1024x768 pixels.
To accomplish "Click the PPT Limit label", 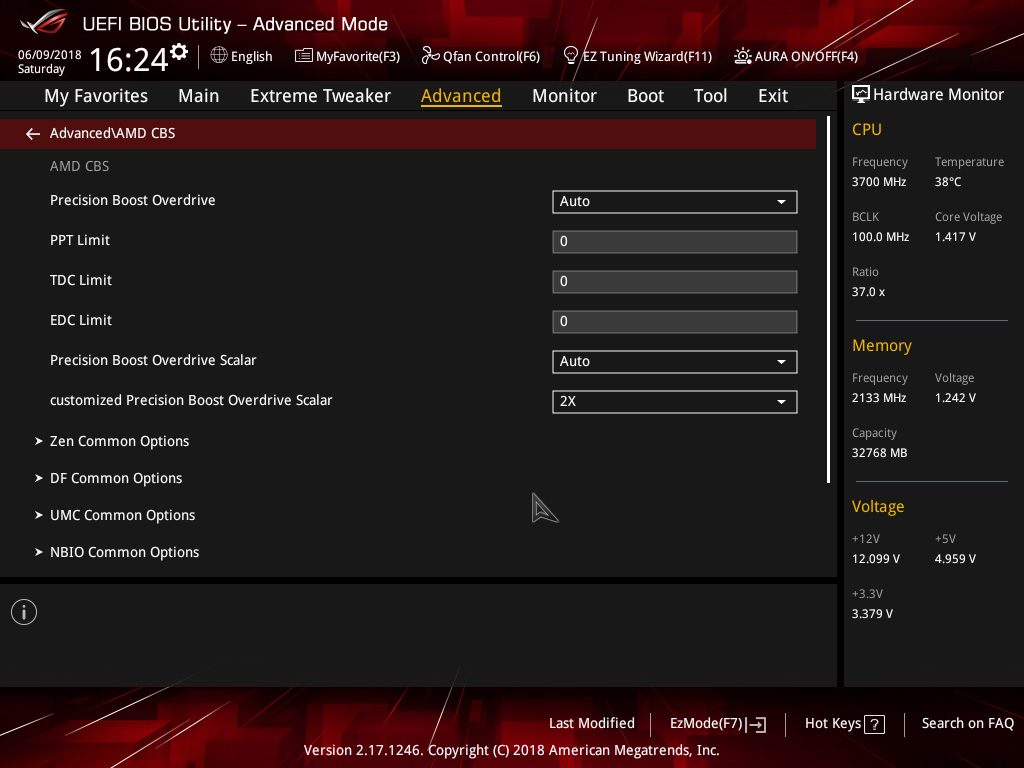I will point(80,240).
